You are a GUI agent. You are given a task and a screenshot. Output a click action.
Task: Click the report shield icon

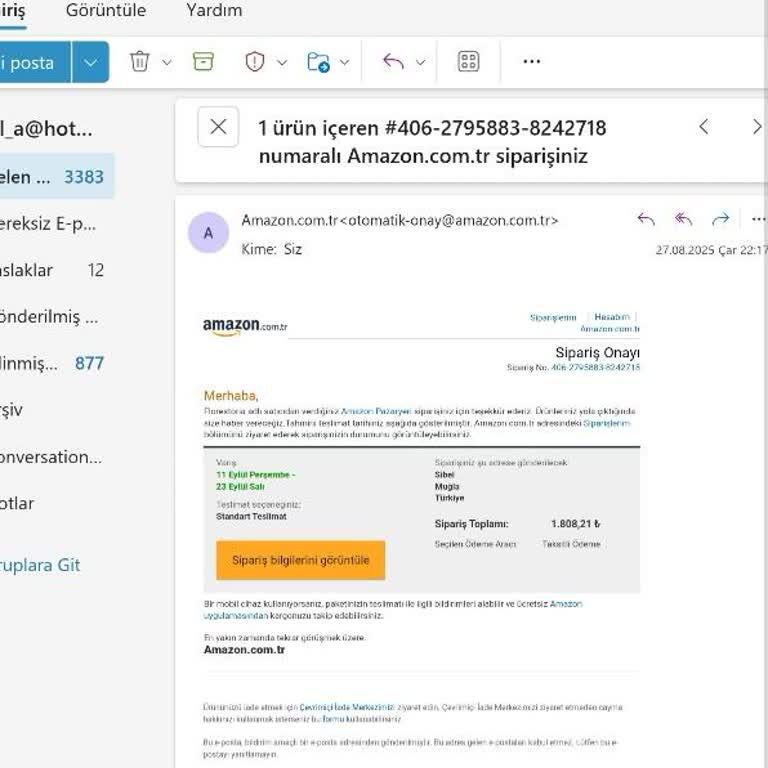click(255, 62)
